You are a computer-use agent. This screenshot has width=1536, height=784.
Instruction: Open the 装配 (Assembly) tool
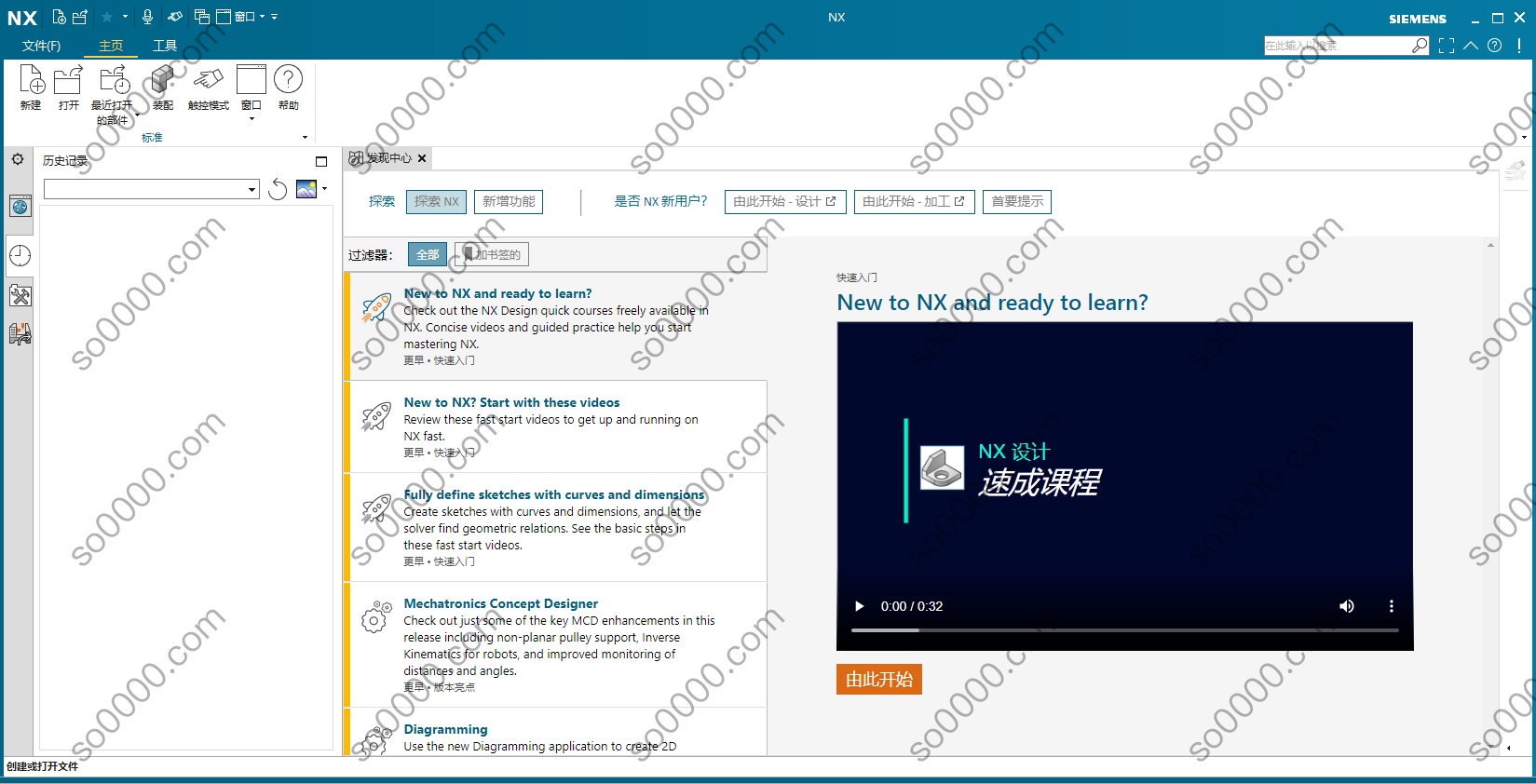(163, 88)
